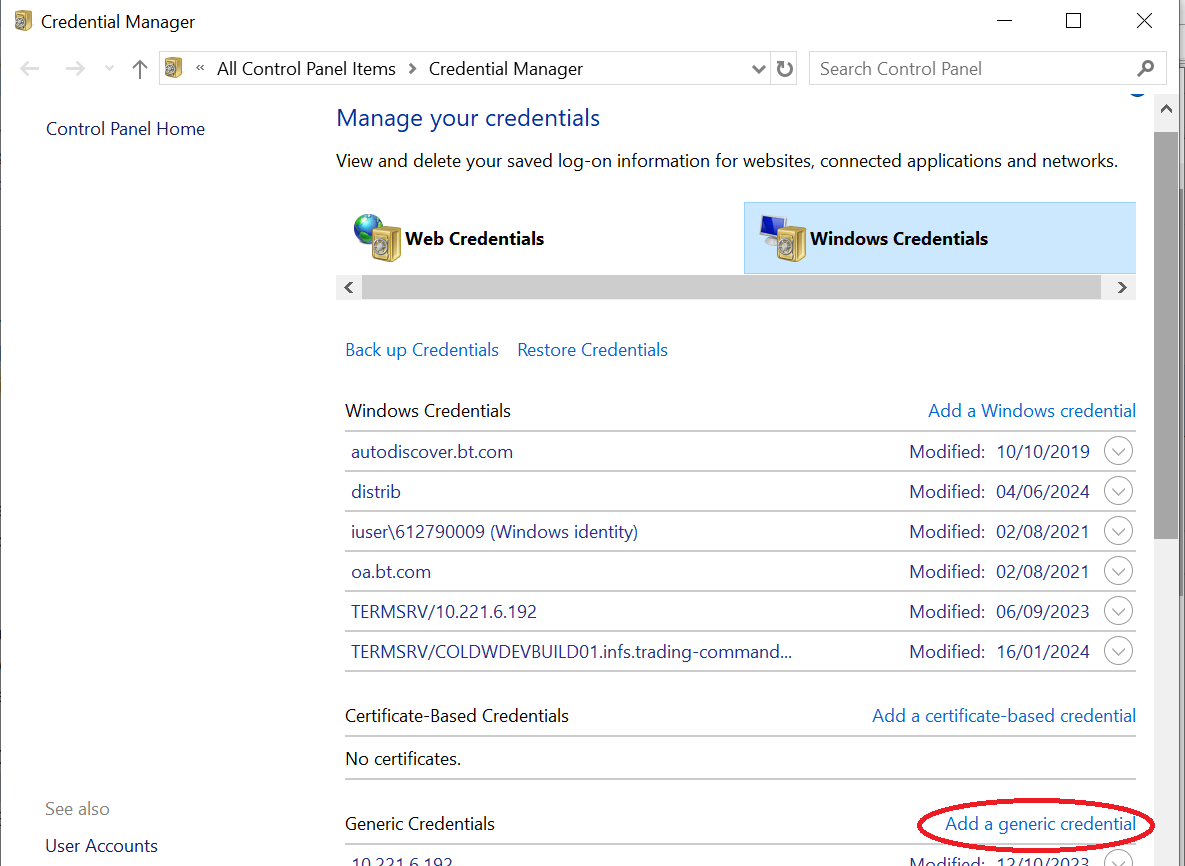The image size is (1185, 866).
Task: Minimize the Credential Manager window
Action: point(1004,21)
